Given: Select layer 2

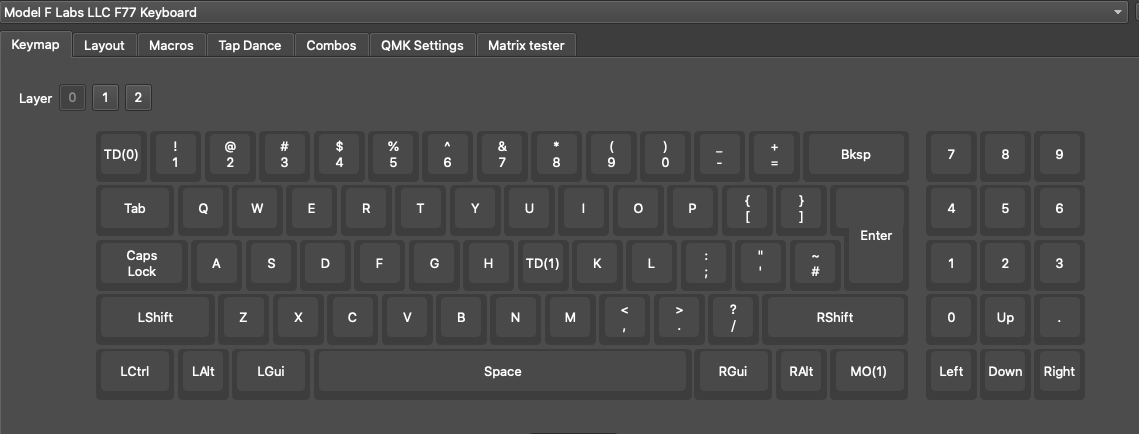Looking at the screenshot, I should point(138,98).
